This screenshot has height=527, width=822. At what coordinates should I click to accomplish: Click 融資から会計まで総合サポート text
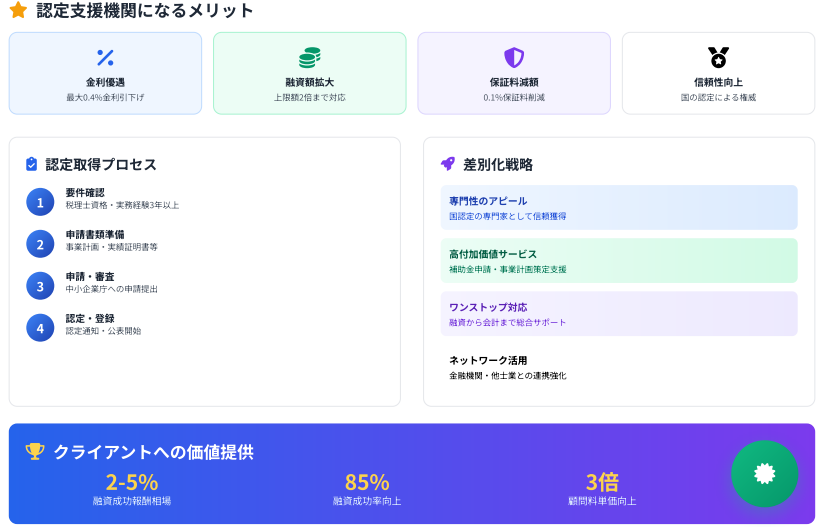507,322
